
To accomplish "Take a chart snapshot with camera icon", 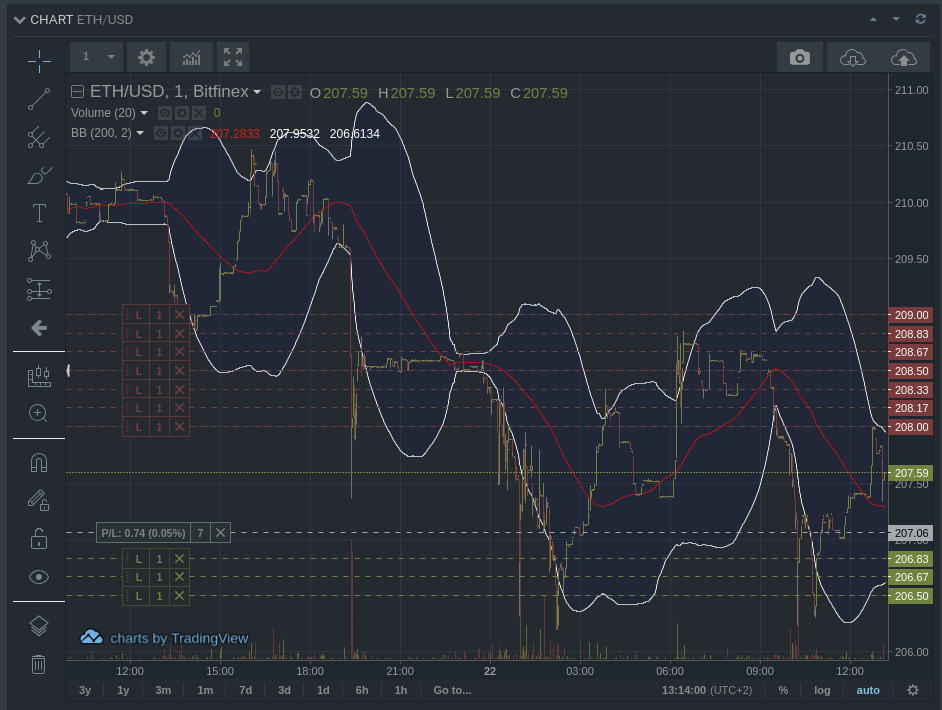I will [799, 57].
